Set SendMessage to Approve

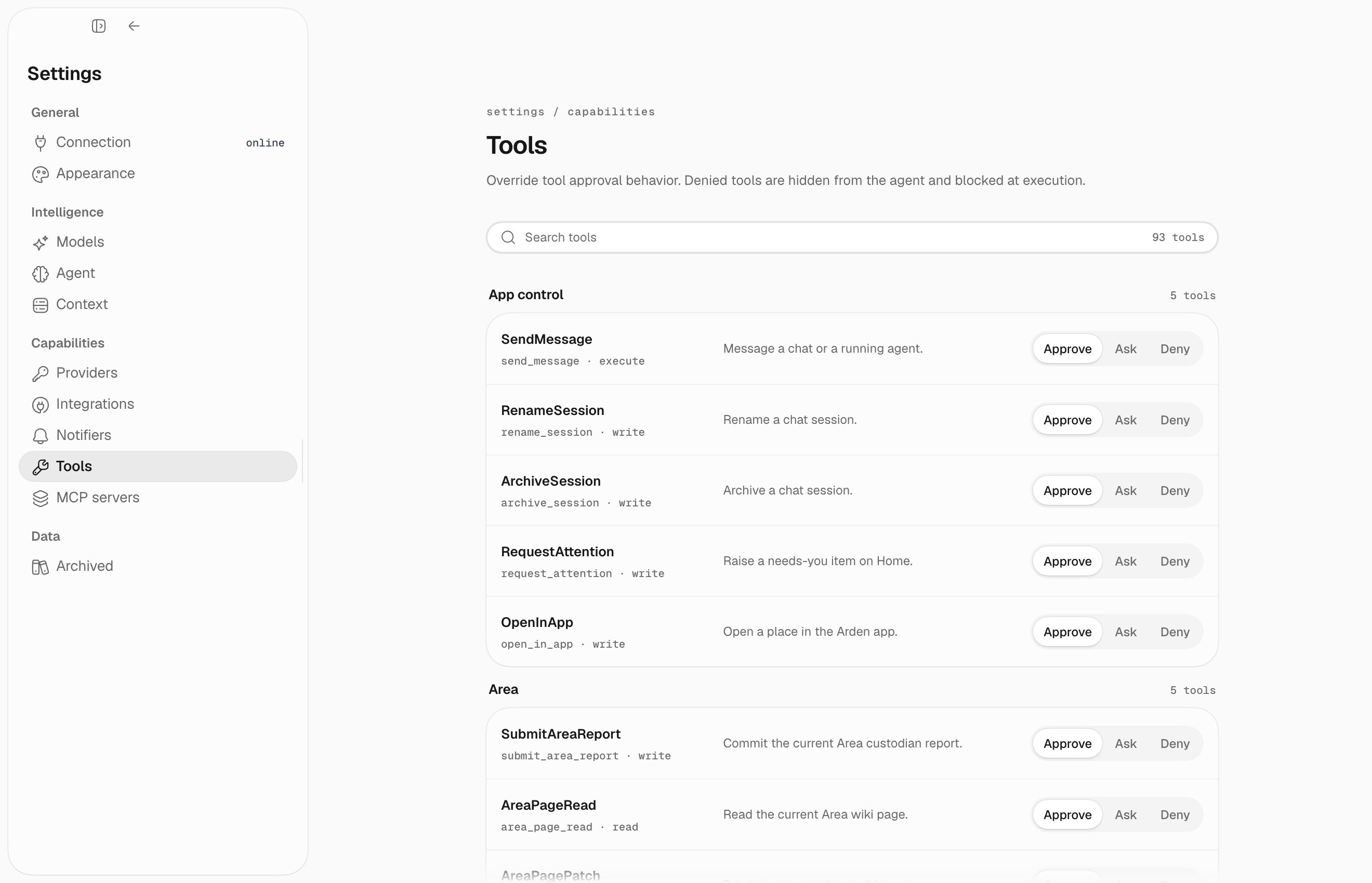click(x=1067, y=349)
